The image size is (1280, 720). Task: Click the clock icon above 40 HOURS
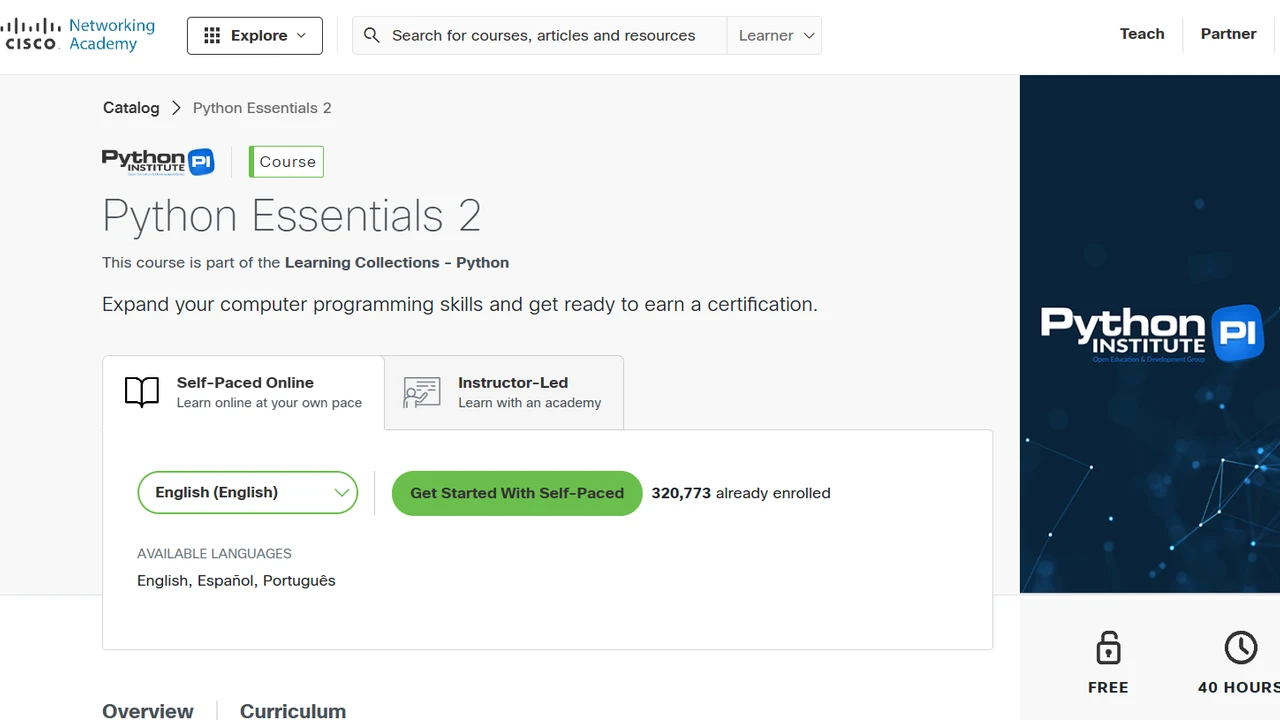[1241, 648]
